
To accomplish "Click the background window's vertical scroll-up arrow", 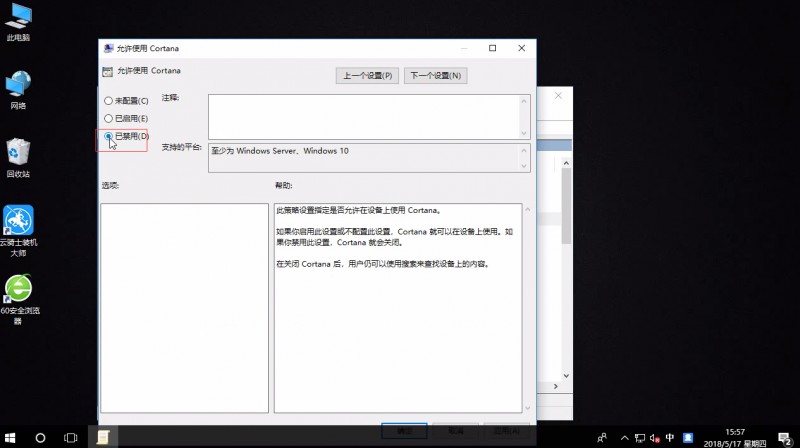I will [566, 163].
